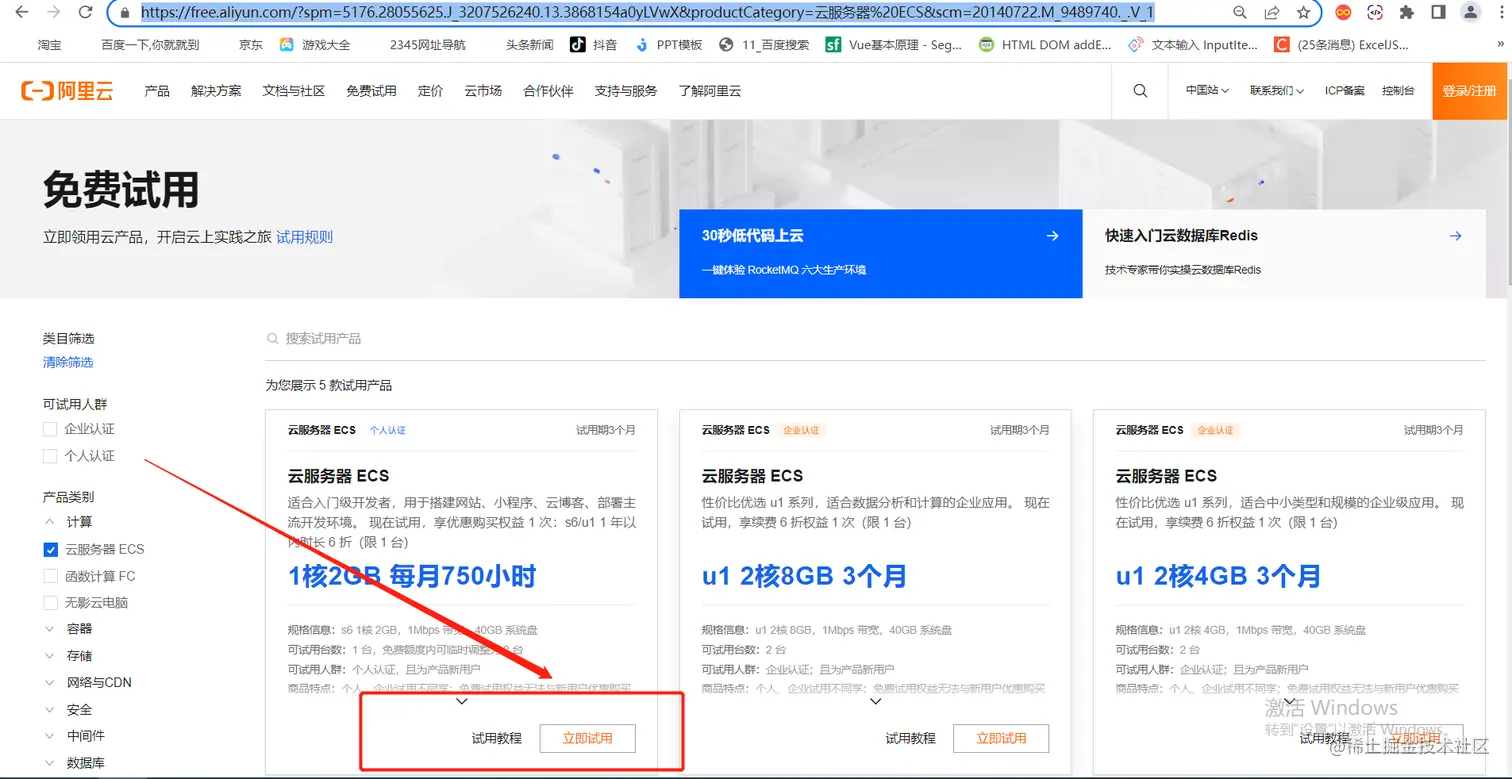Click the arrow on 30秒低代码上云 banner
The width and height of the screenshot is (1512, 779).
point(1052,236)
